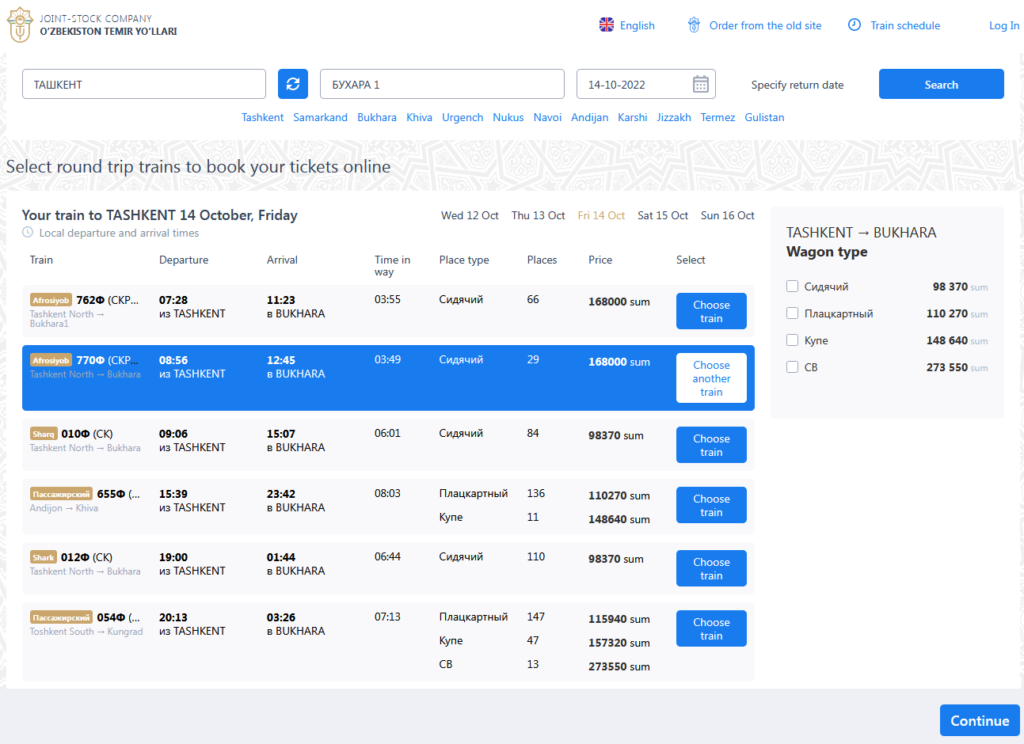The width and height of the screenshot is (1024, 744).
Task: Click the railway company emblem logo
Action: (18, 24)
